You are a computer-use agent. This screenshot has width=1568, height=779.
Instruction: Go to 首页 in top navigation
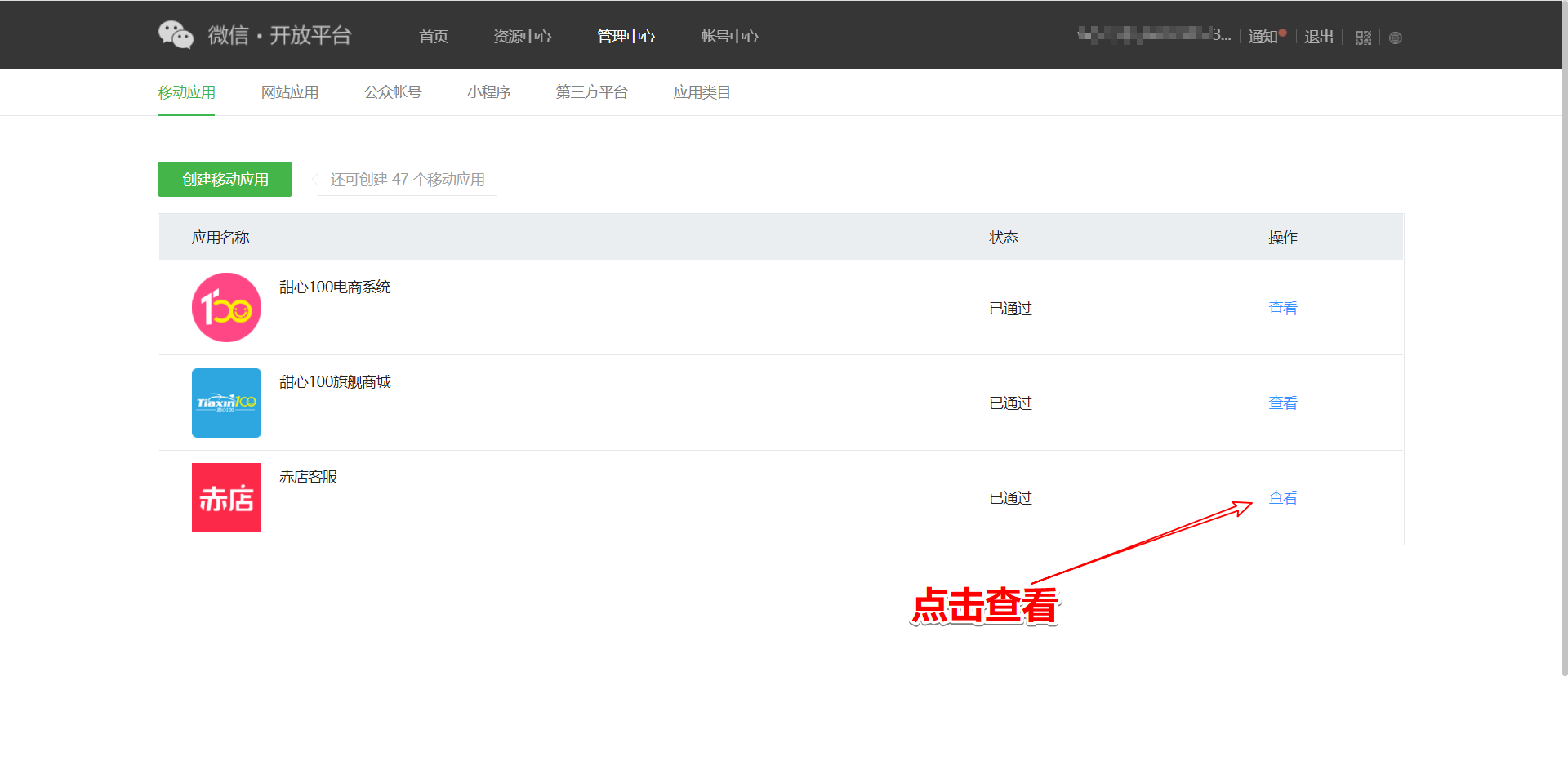pyautogui.click(x=434, y=36)
